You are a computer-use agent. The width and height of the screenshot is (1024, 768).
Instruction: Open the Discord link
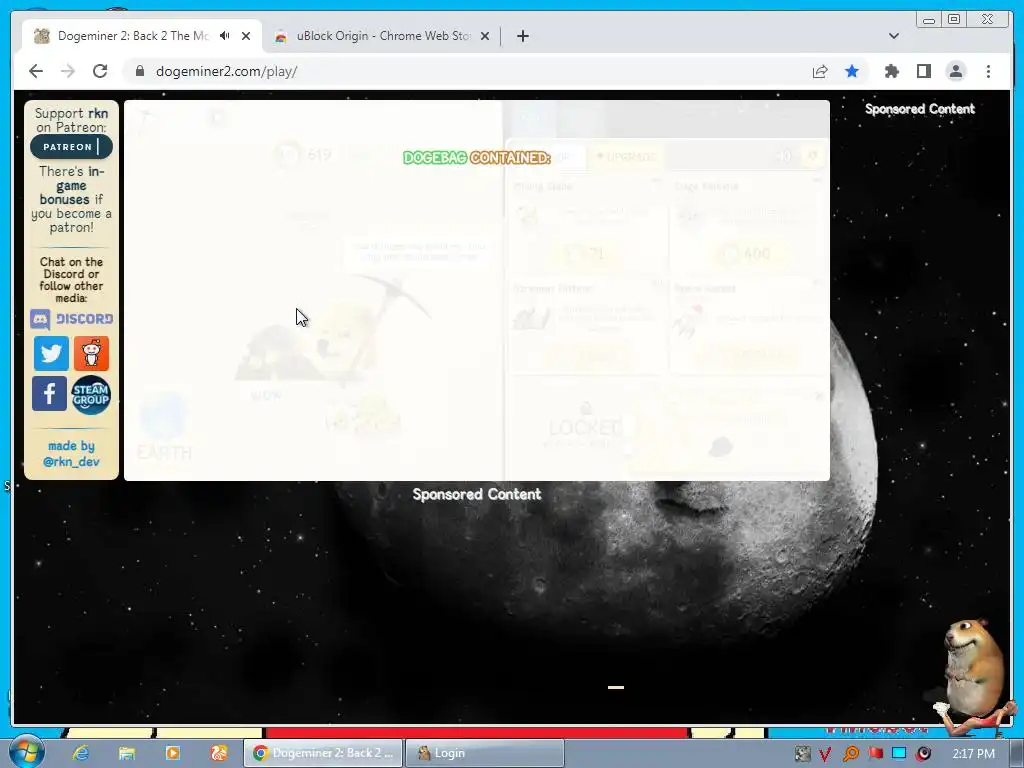coord(71,319)
